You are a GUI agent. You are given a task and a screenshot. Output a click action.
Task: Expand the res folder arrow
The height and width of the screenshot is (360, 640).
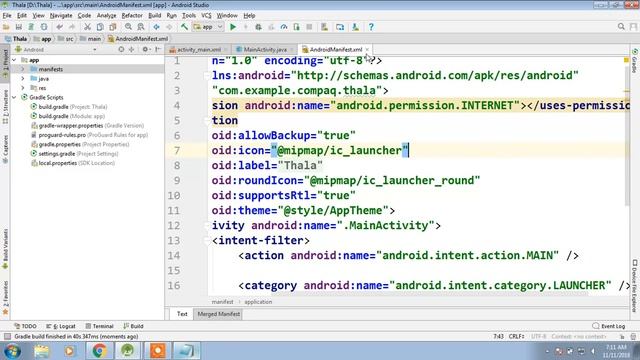[x=23, y=88]
